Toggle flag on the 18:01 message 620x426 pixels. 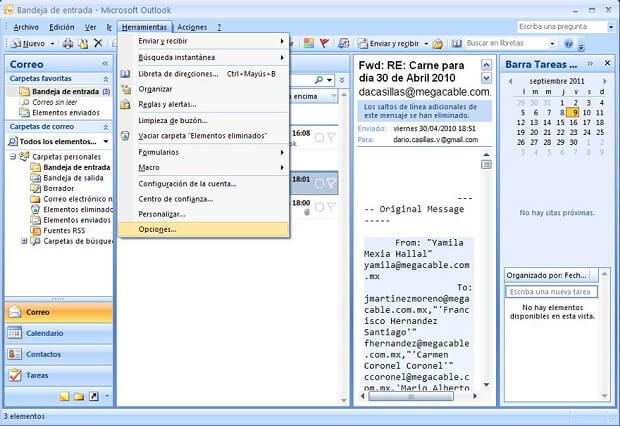coord(331,183)
